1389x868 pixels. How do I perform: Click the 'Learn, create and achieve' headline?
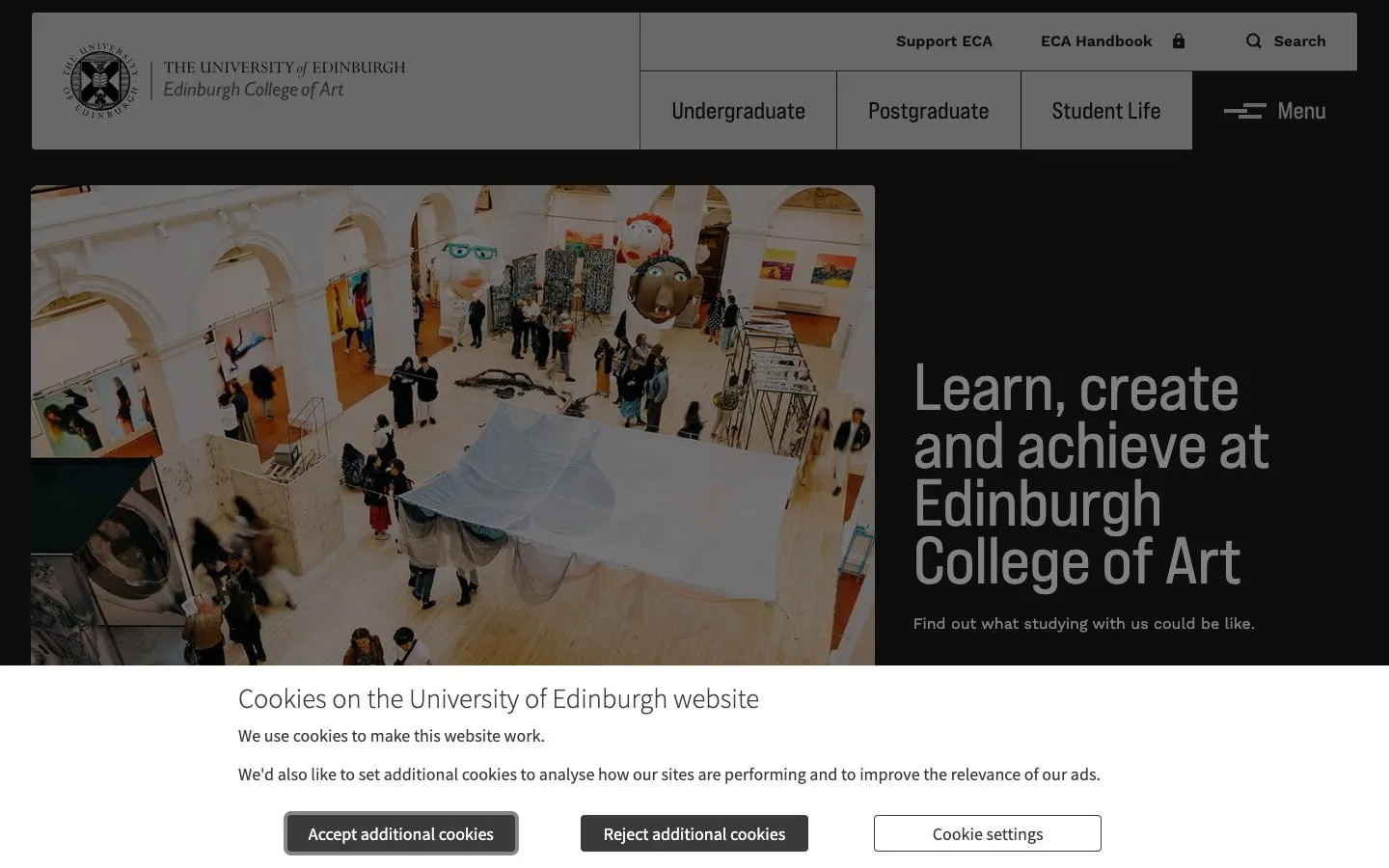coord(1091,475)
